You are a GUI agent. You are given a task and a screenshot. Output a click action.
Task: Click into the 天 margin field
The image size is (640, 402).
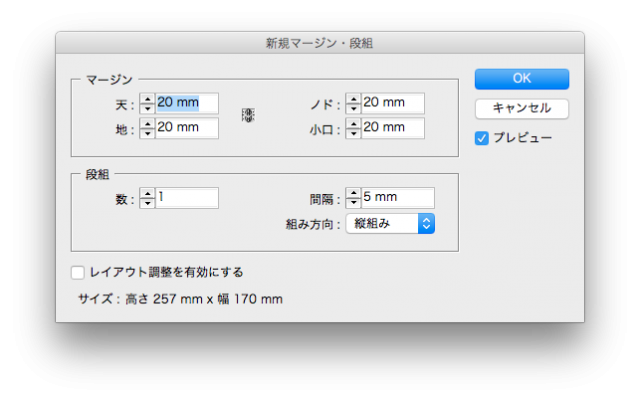click(186, 103)
